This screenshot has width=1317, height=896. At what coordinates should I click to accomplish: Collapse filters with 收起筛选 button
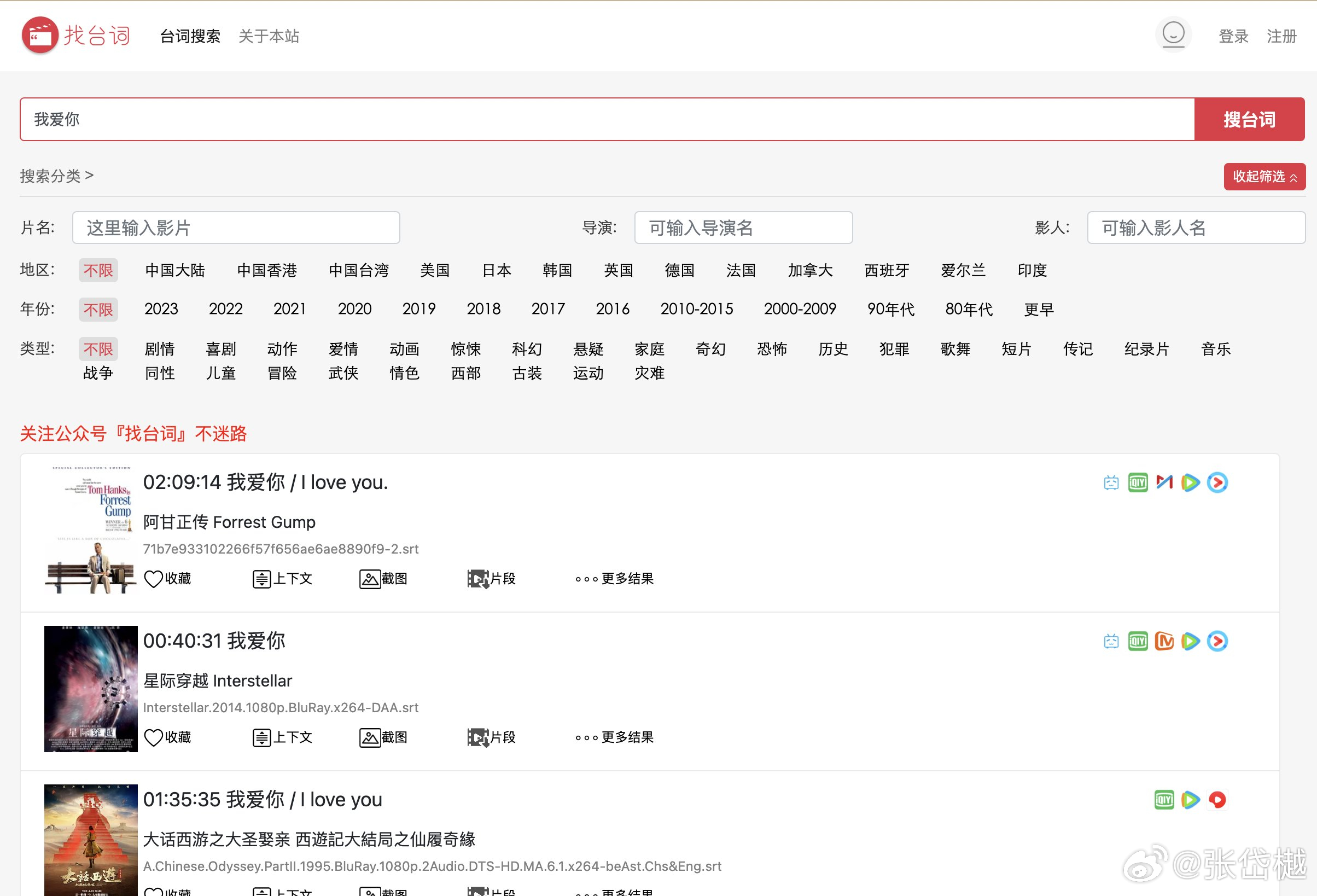point(1264,177)
